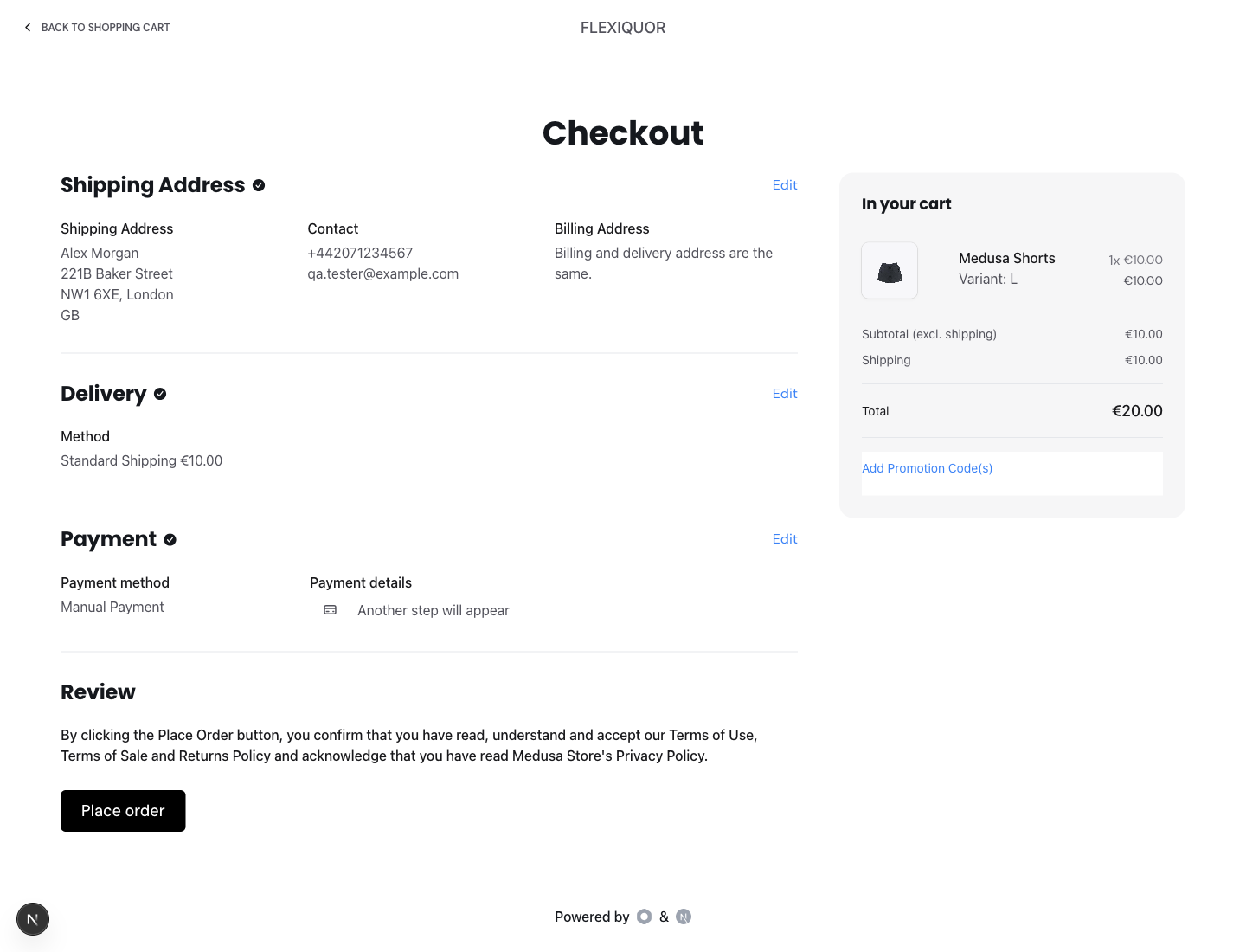The height and width of the screenshot is (952, 1246).
Task: Click the Next.js logo icon in footer
Action: [684, 917]
